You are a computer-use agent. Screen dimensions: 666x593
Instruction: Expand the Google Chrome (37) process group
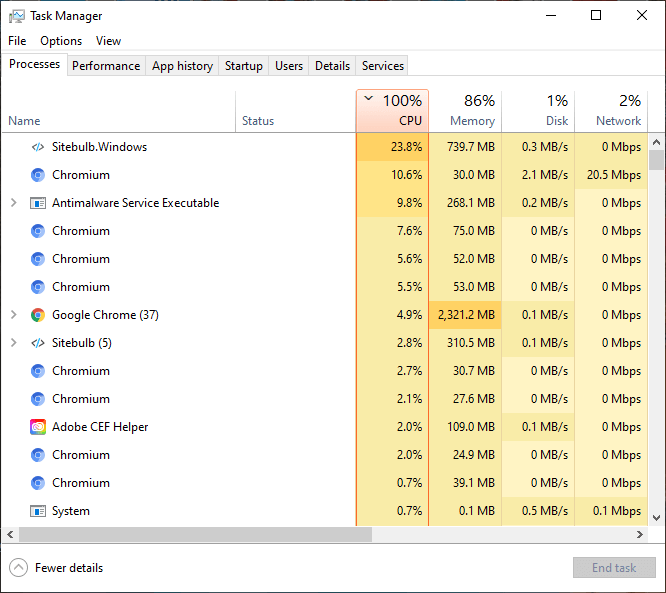point(14,315)
